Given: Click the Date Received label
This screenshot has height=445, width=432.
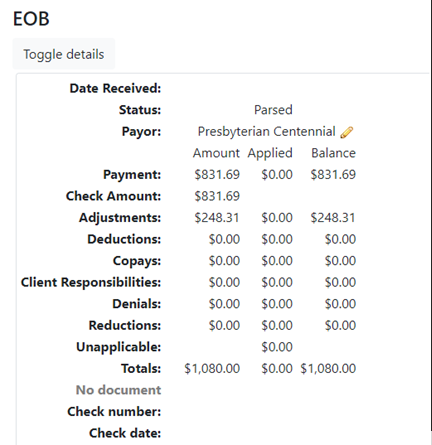Looking at the screenshot, I should pos(115,88).
